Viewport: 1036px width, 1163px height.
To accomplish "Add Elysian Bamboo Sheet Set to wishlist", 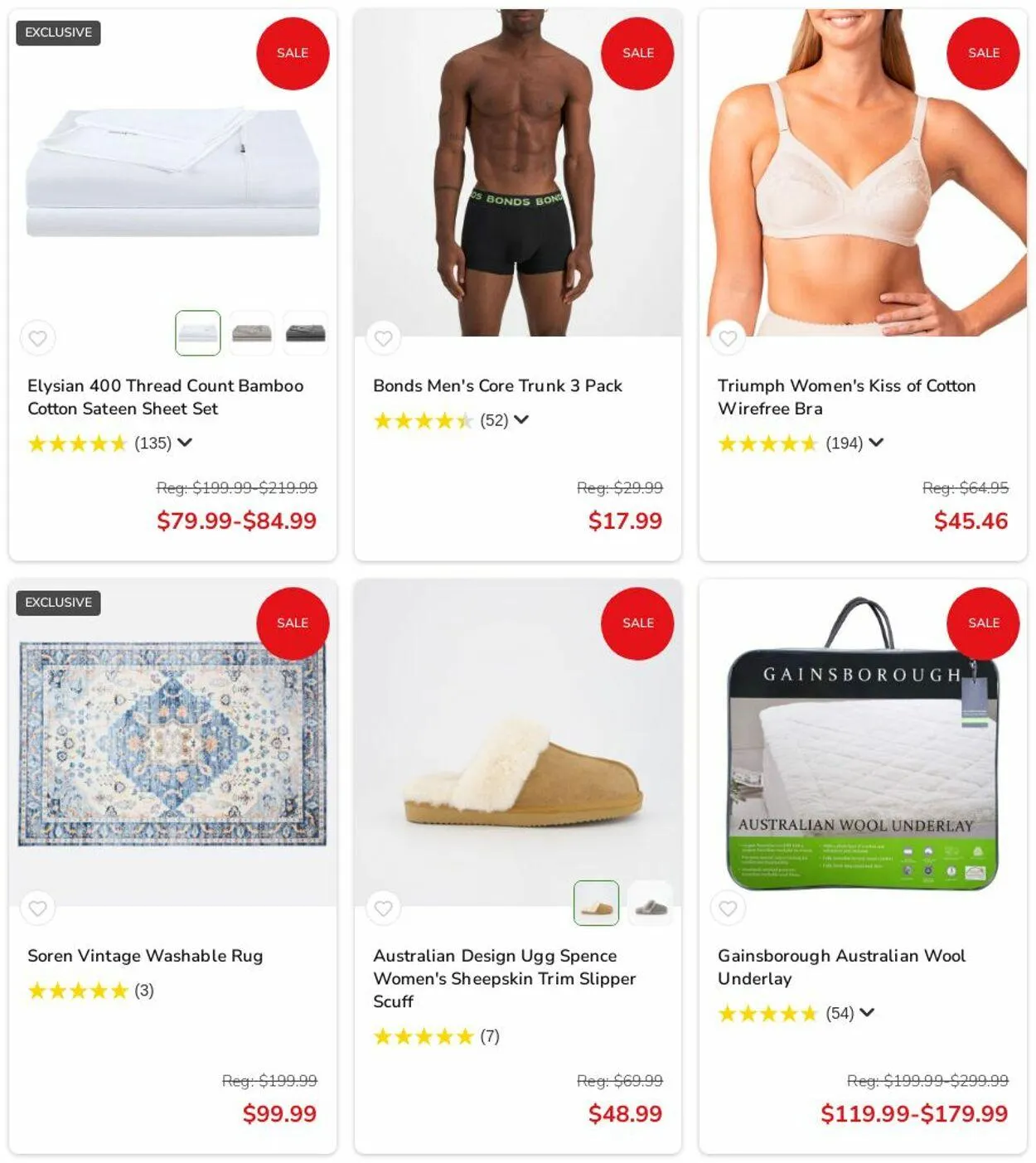I will pos(37,338).
